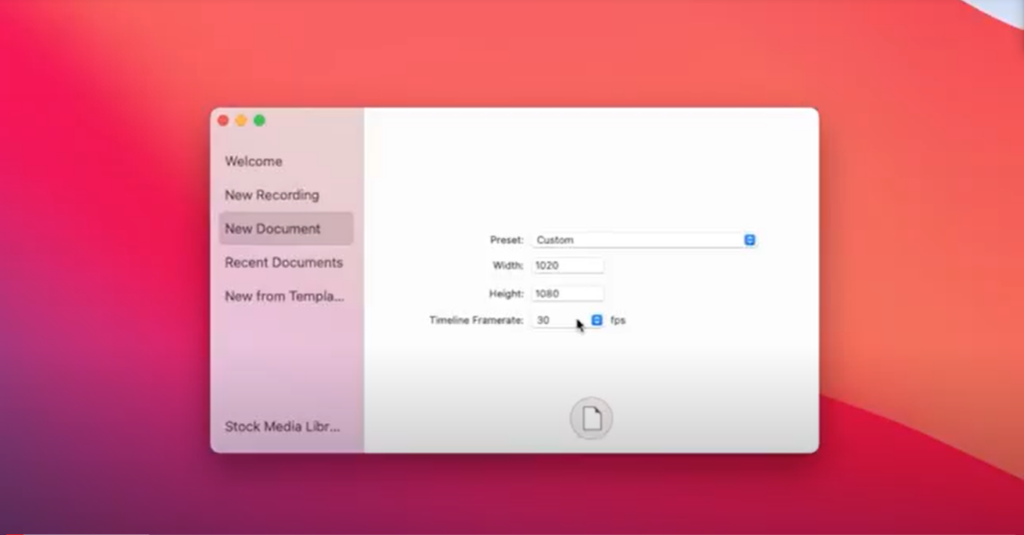Maximize the window with the green button
This screenshot has height=535, width=1024.
coord(259,120)
